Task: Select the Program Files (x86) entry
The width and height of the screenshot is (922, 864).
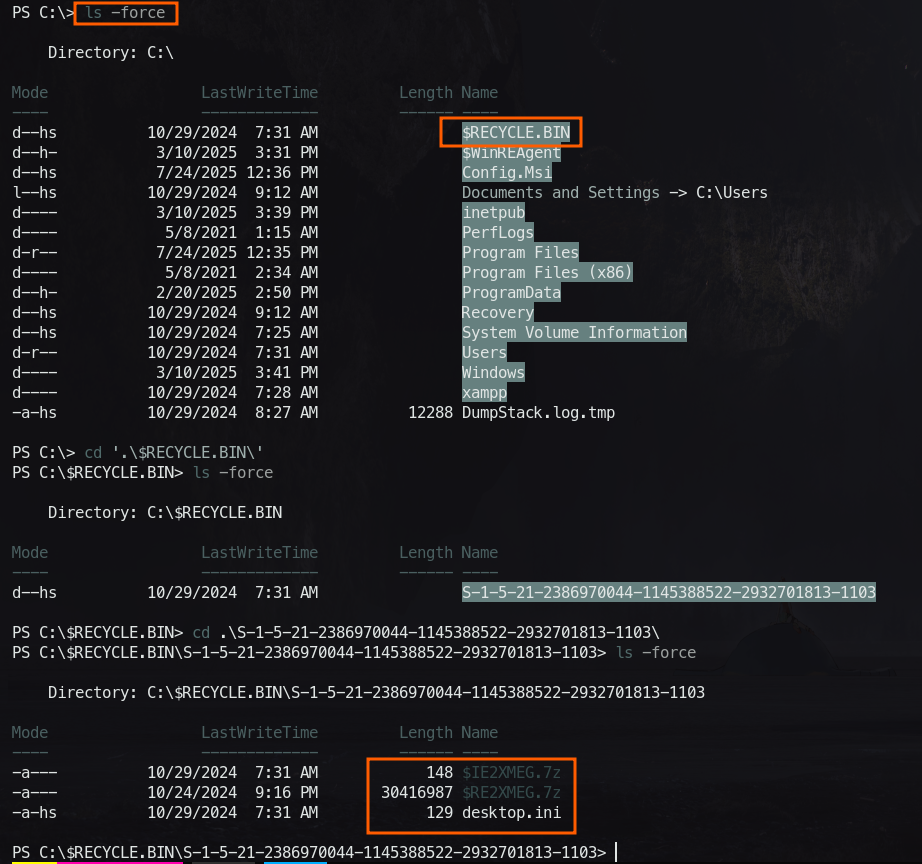Action: pos(547,272)
